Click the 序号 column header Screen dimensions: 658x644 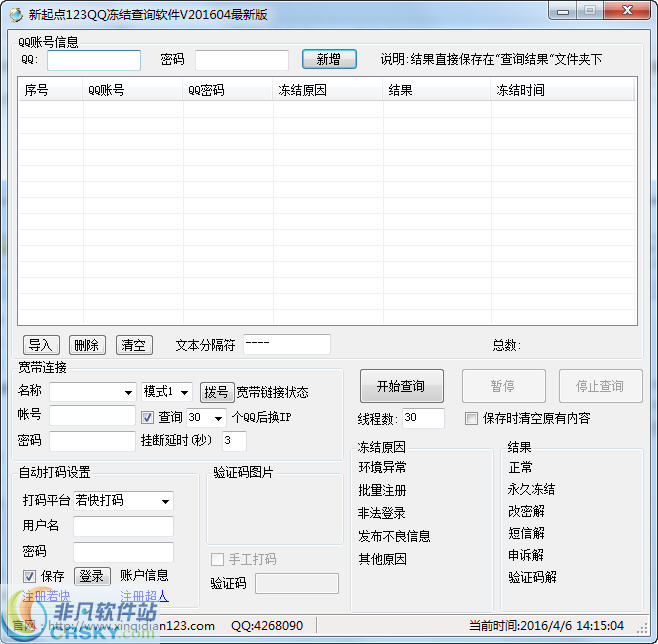(x=50, y=90)
